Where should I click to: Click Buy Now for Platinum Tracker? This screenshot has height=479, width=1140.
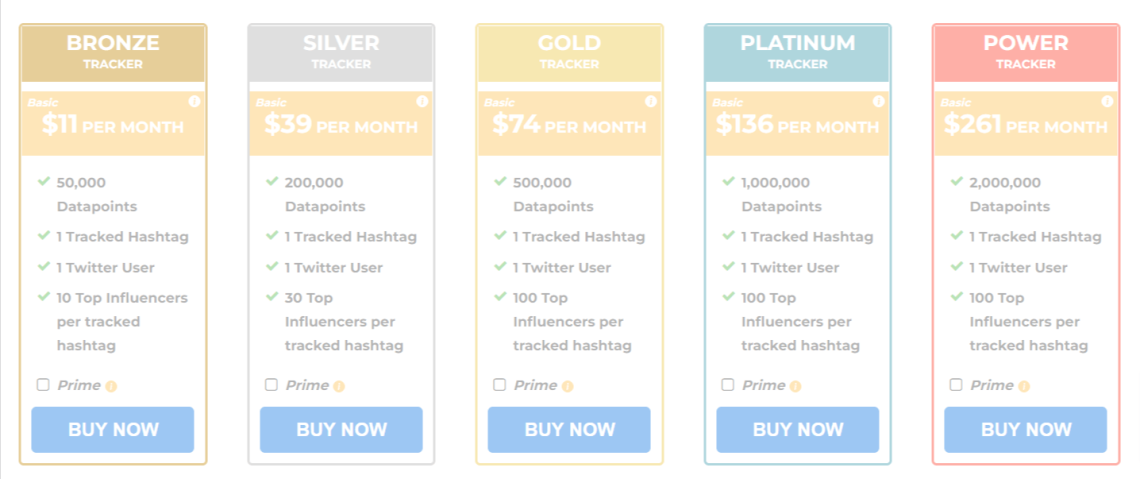pos(797,430)
